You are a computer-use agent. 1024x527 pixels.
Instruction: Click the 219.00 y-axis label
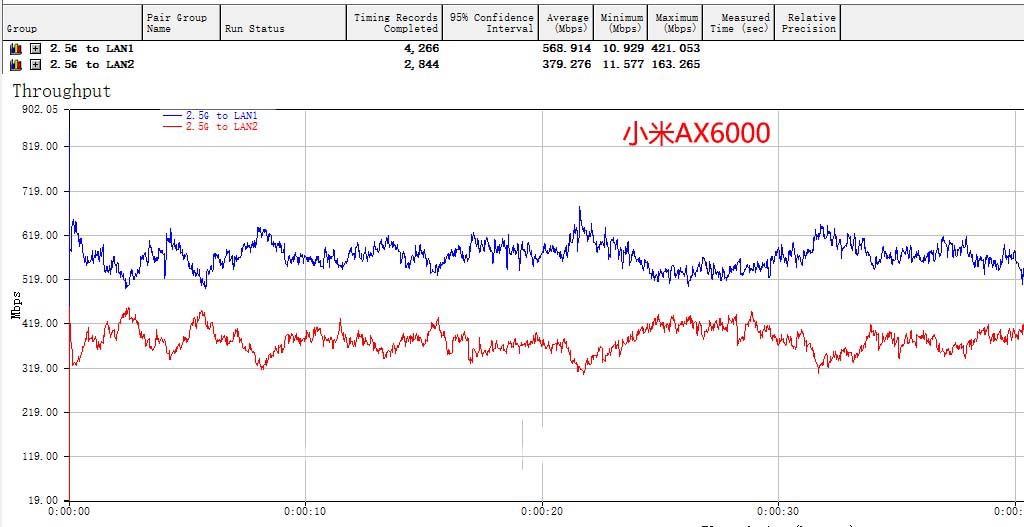pos(40,412)
